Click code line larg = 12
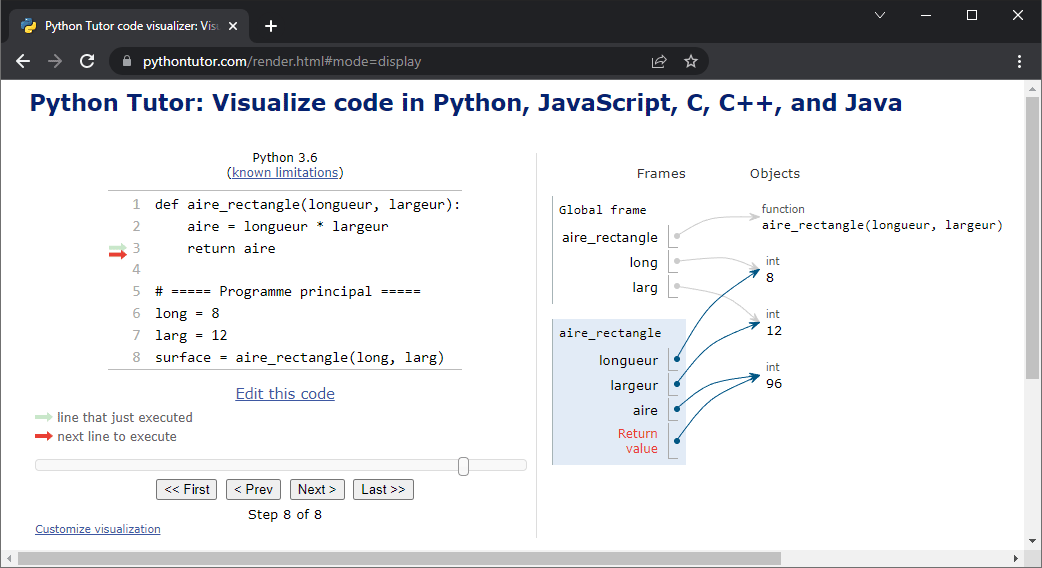Viewport: 1042px width, 568px height. [x=191, y=335]
